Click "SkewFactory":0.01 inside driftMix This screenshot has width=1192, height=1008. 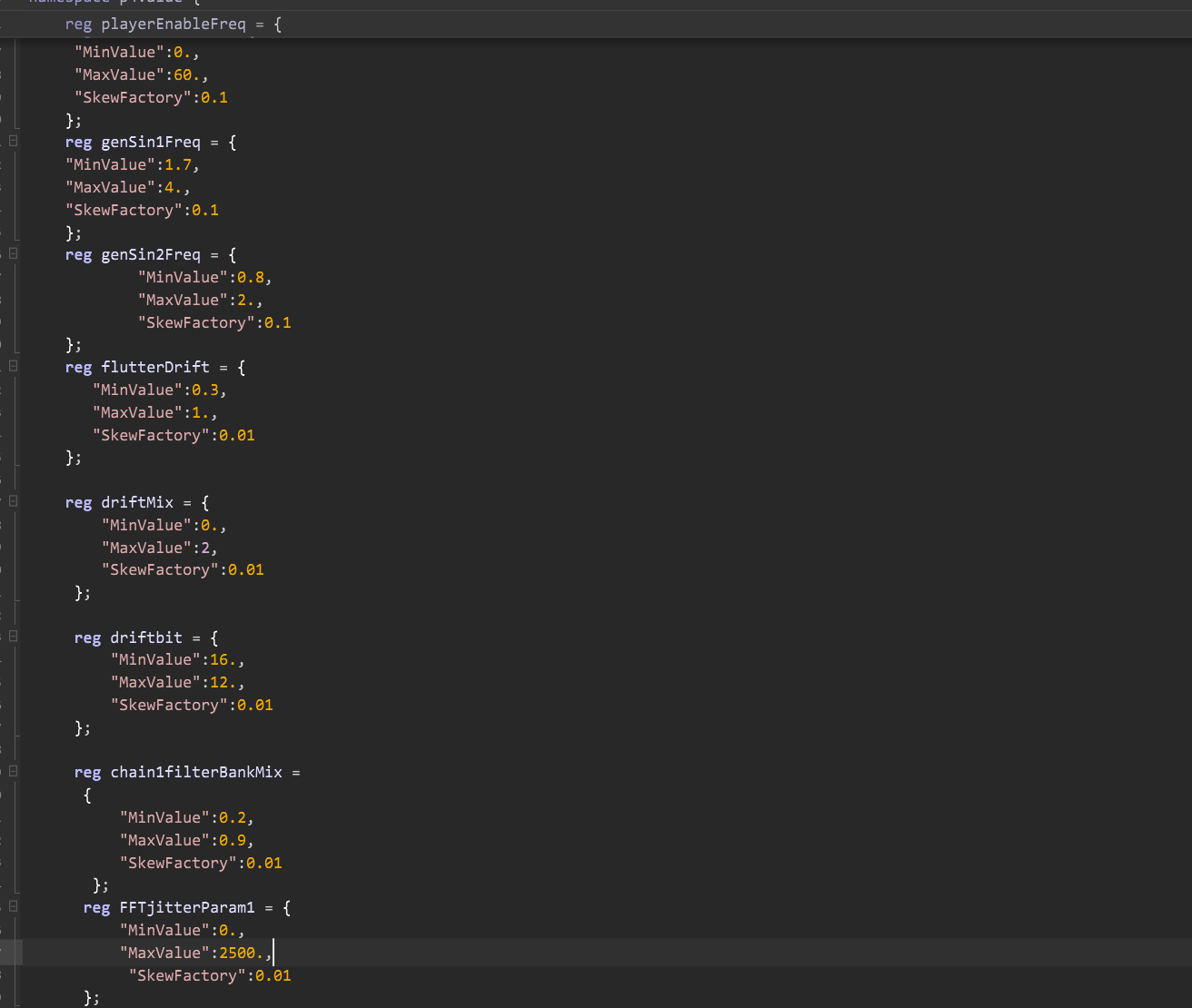pos(183,569)
